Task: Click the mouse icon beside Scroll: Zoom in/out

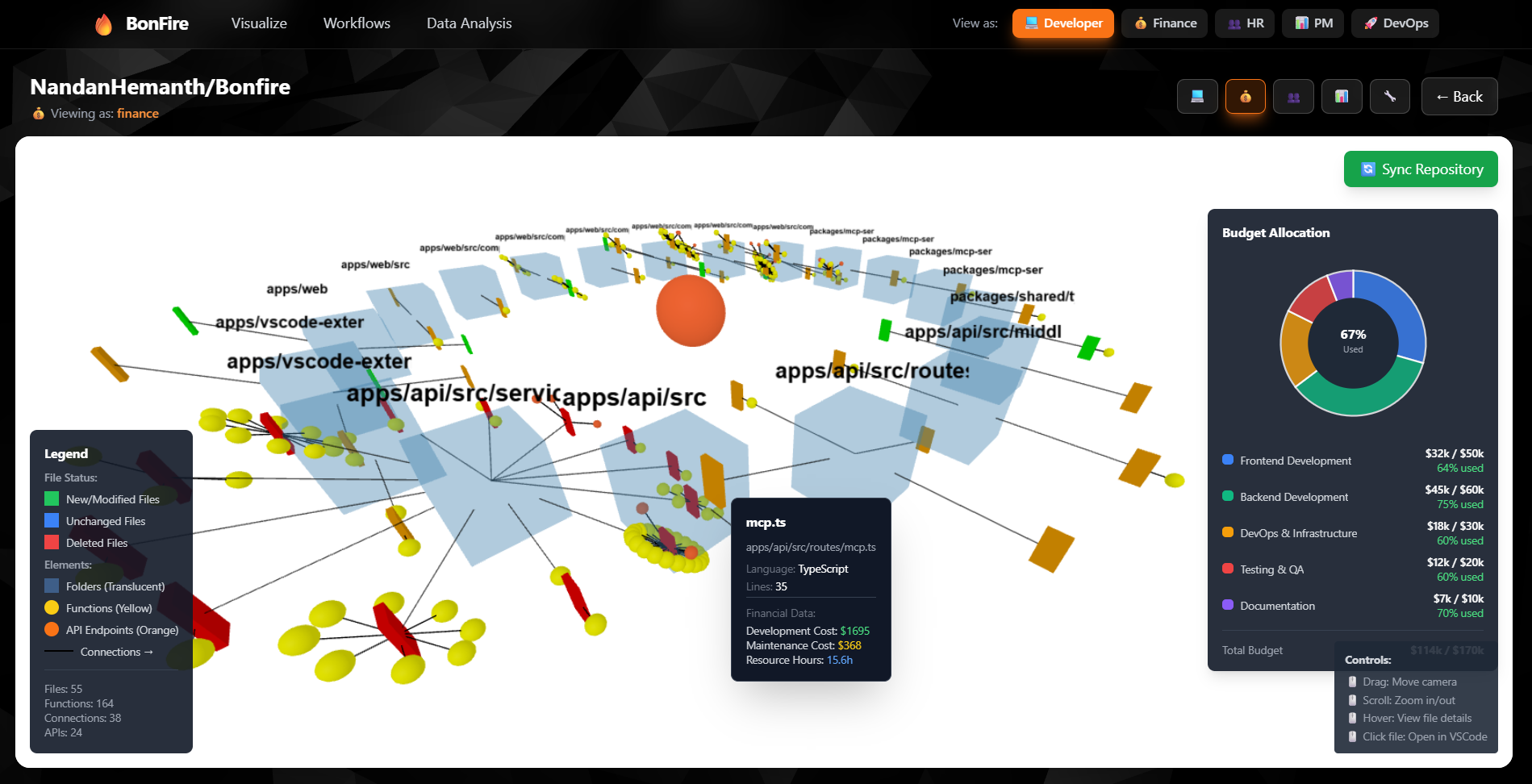Action: [1353, 700]
